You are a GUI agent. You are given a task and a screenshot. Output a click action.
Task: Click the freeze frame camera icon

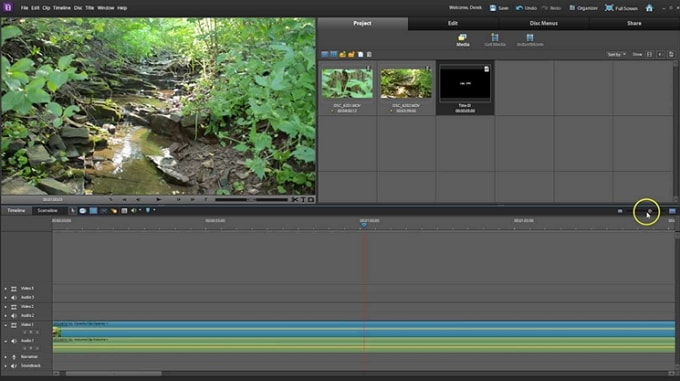click(x=311, y=199)
